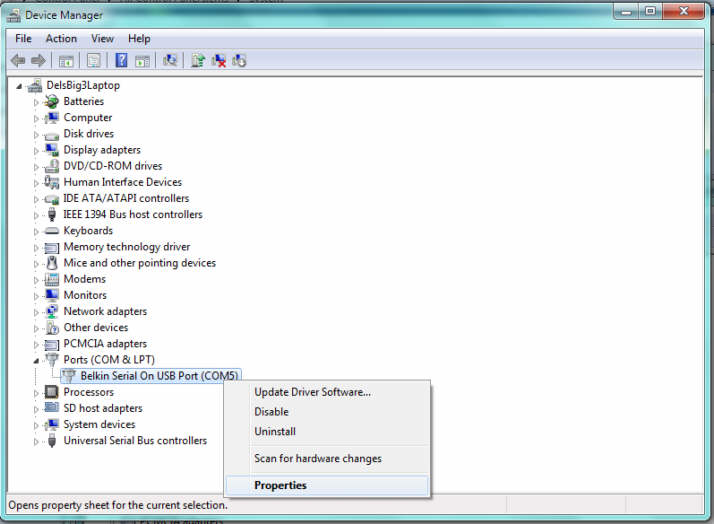Click the status bar text 'Opens property sheet'
The width and height of the screenshot is (714, 524).
click(118, 505)
